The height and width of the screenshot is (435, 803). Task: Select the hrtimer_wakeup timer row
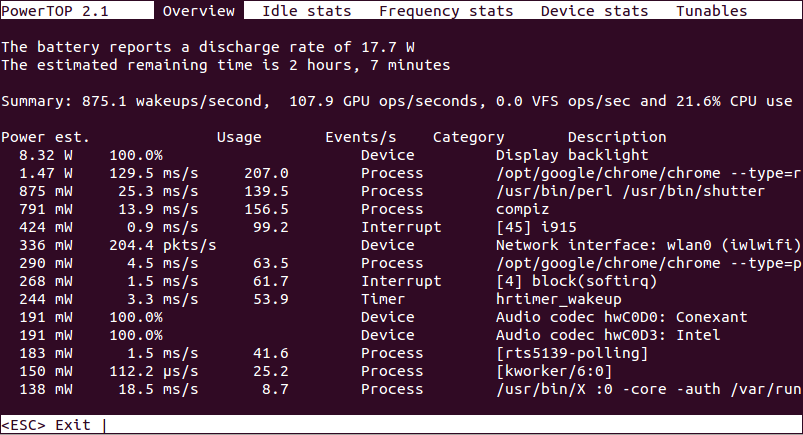(x=402, y=299)
